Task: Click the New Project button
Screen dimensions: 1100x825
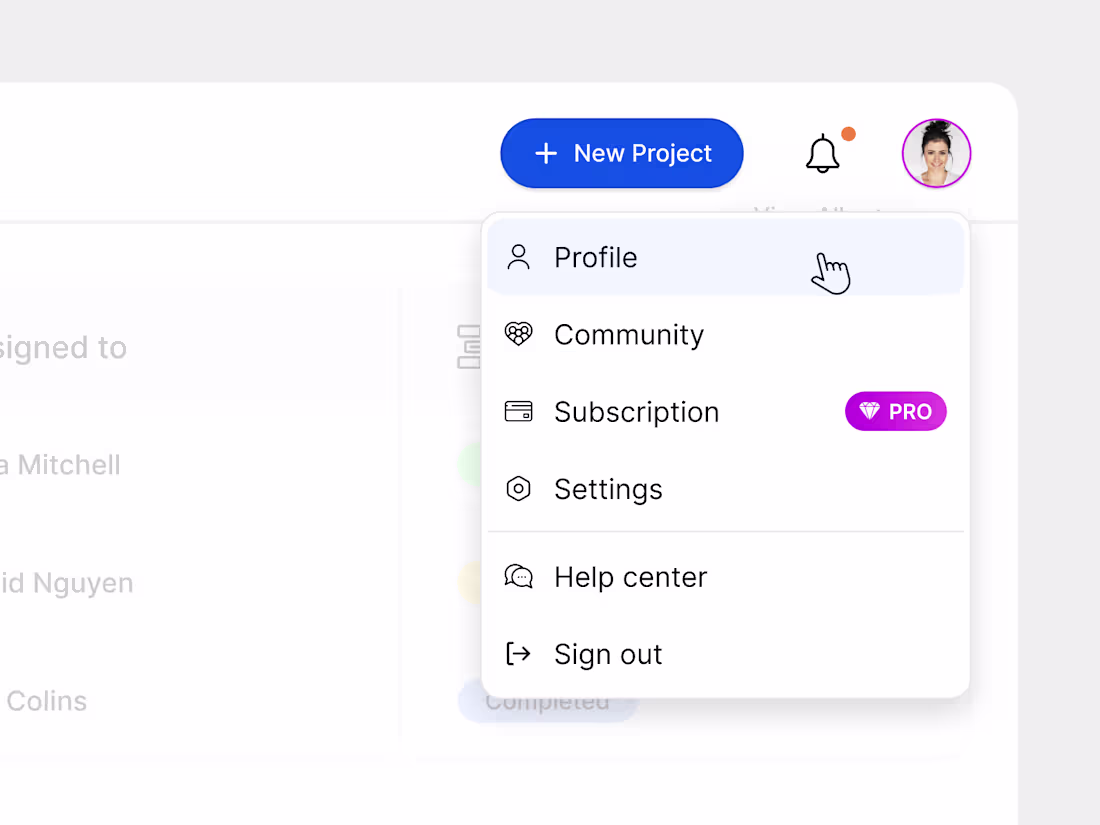Action: 621,153
